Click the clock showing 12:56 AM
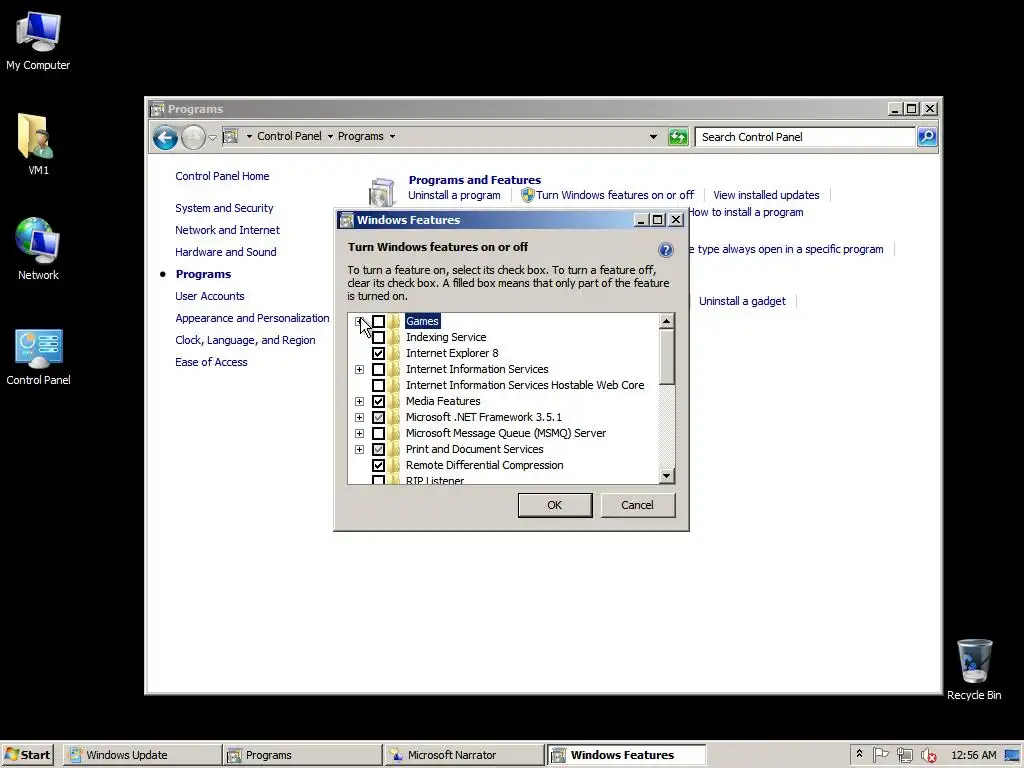 click(974, 755)
